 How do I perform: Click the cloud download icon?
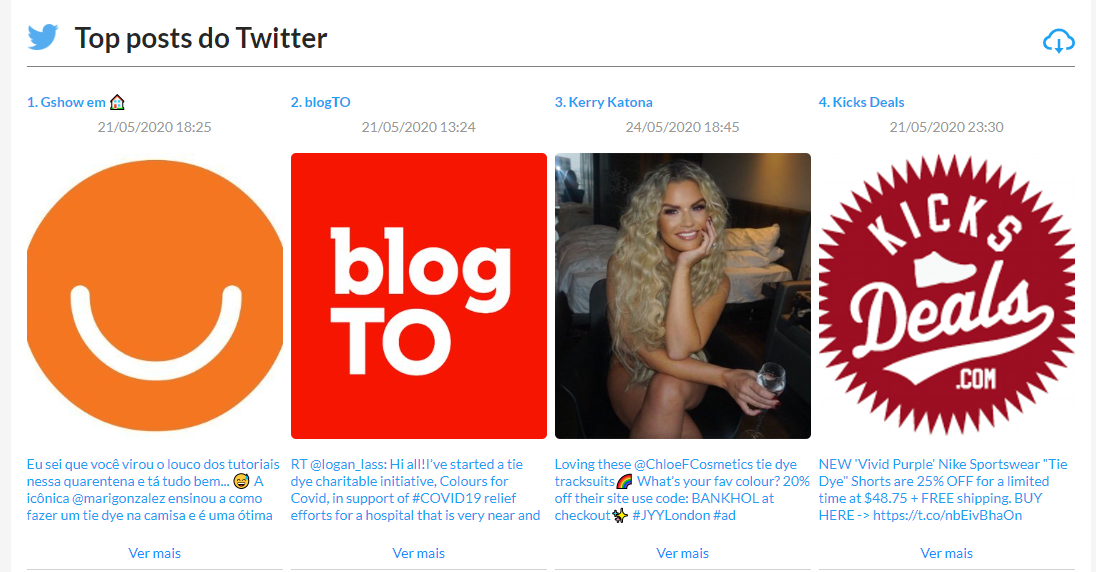point(1058,41)
